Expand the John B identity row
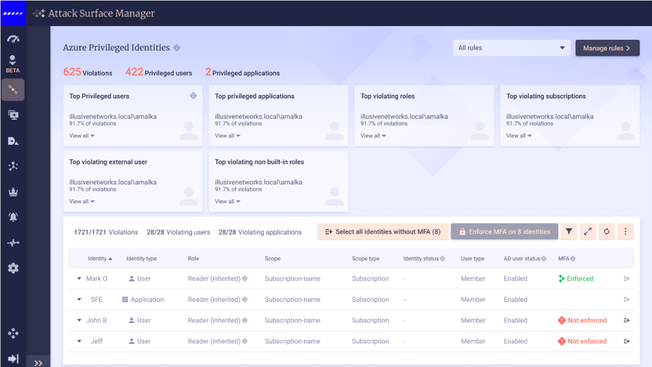This screenshot has height=367, width=652. click(79, 320)
